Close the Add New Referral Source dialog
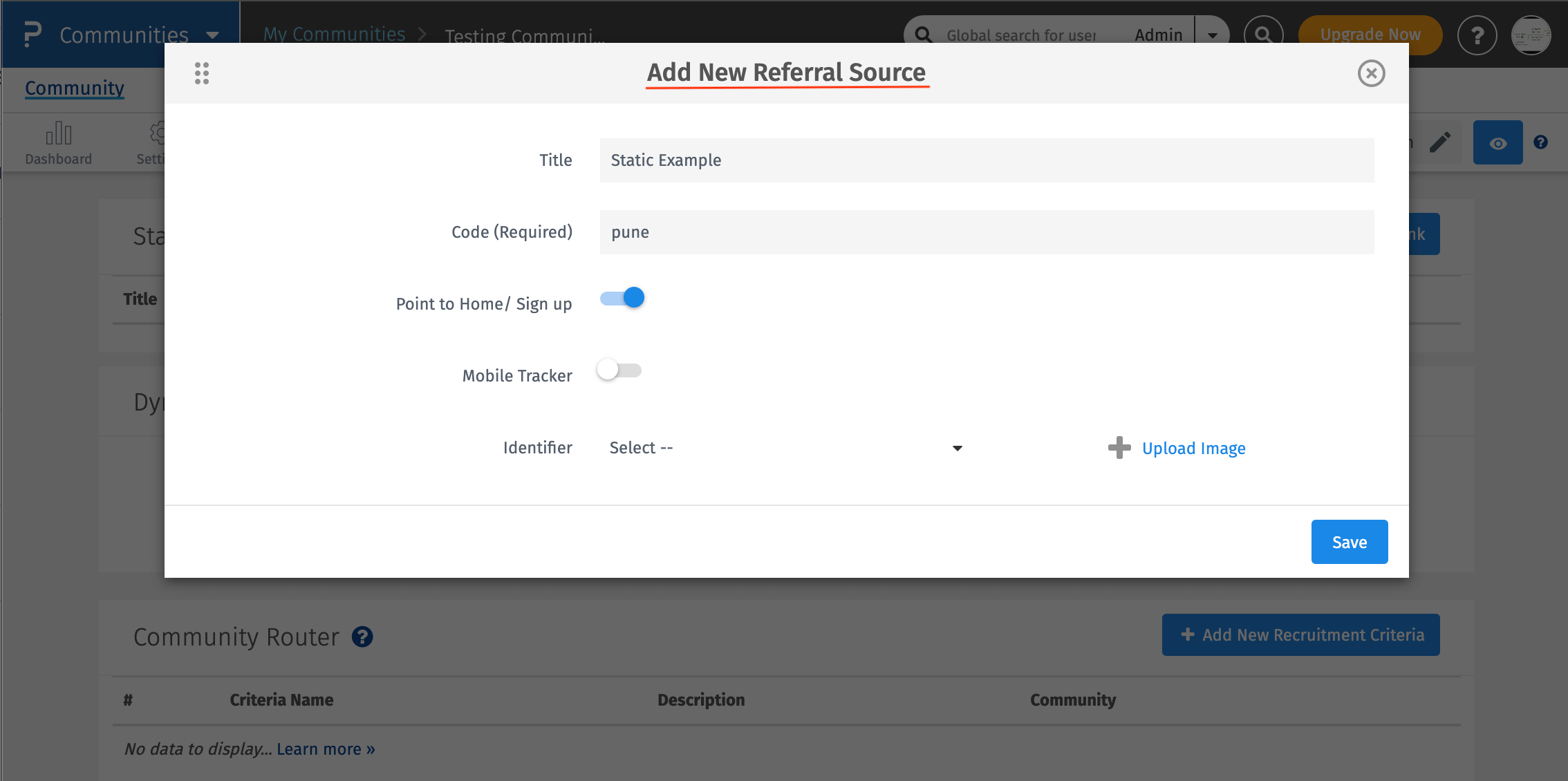The image size is (1568, 781). (1371, 73)
